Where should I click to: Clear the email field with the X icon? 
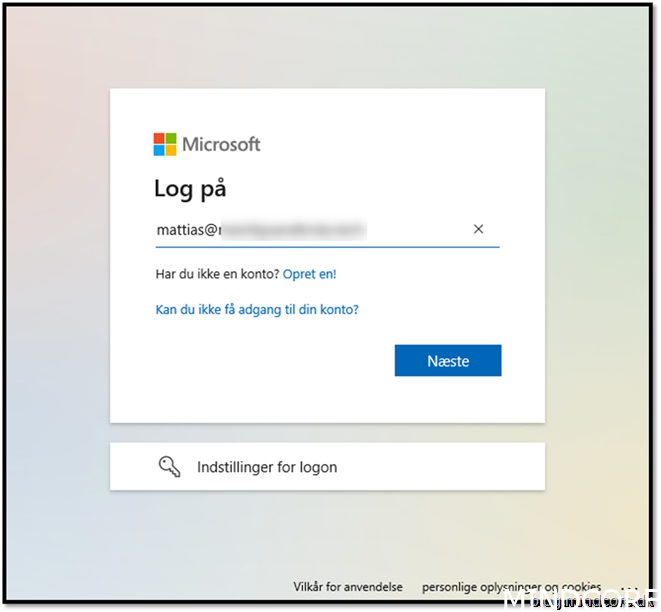click(478, 229)
